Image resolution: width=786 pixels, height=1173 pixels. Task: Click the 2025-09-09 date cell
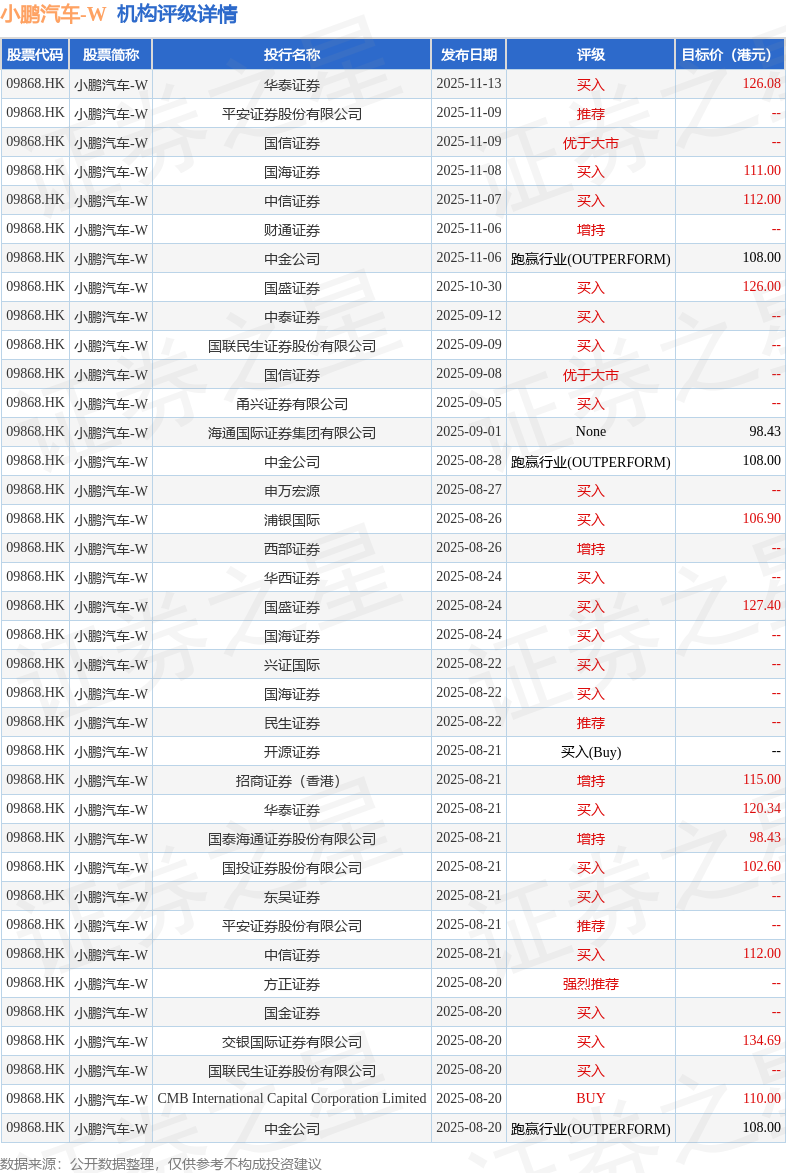click(469, 345)
